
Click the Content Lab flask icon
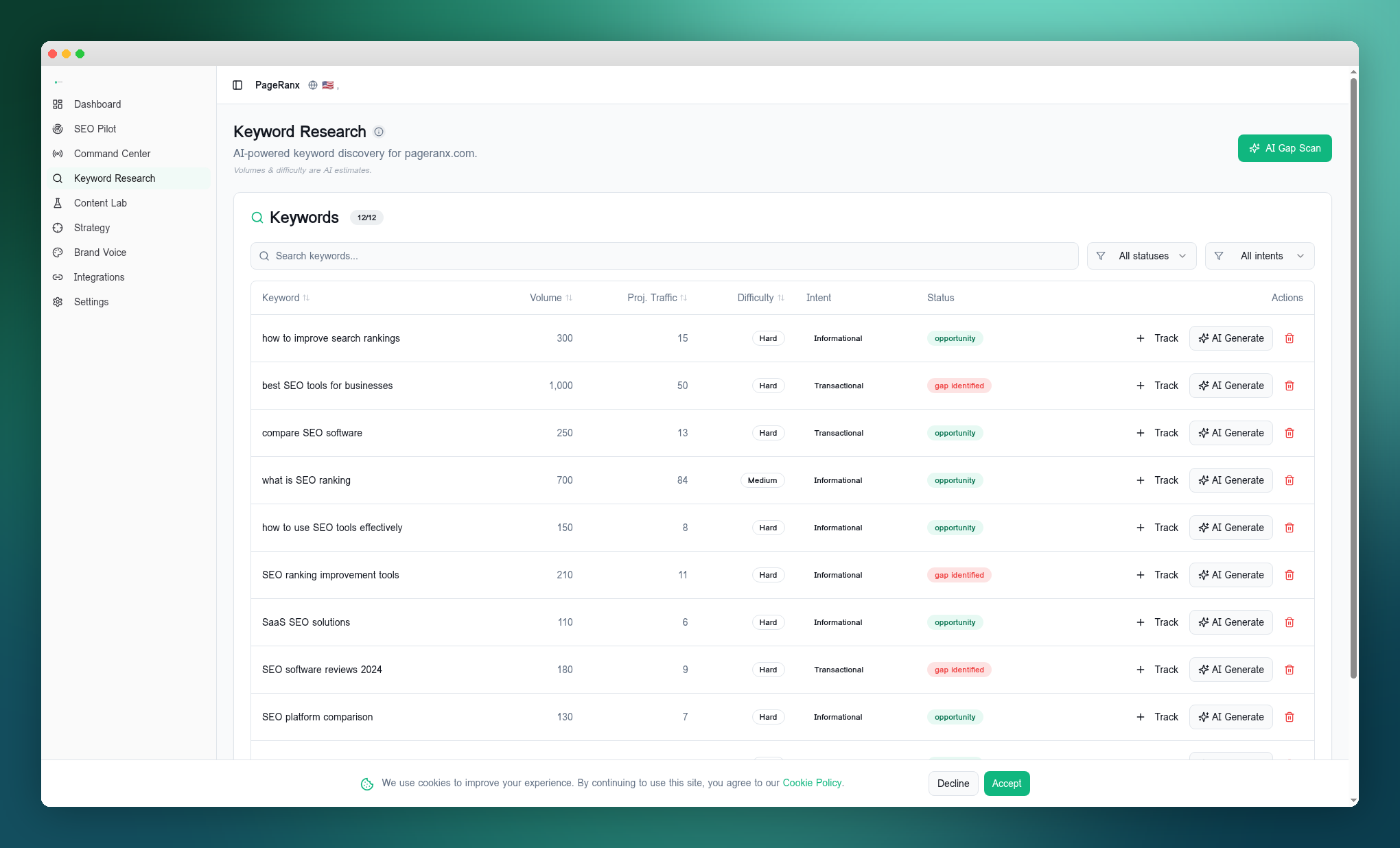click(58, 203)
